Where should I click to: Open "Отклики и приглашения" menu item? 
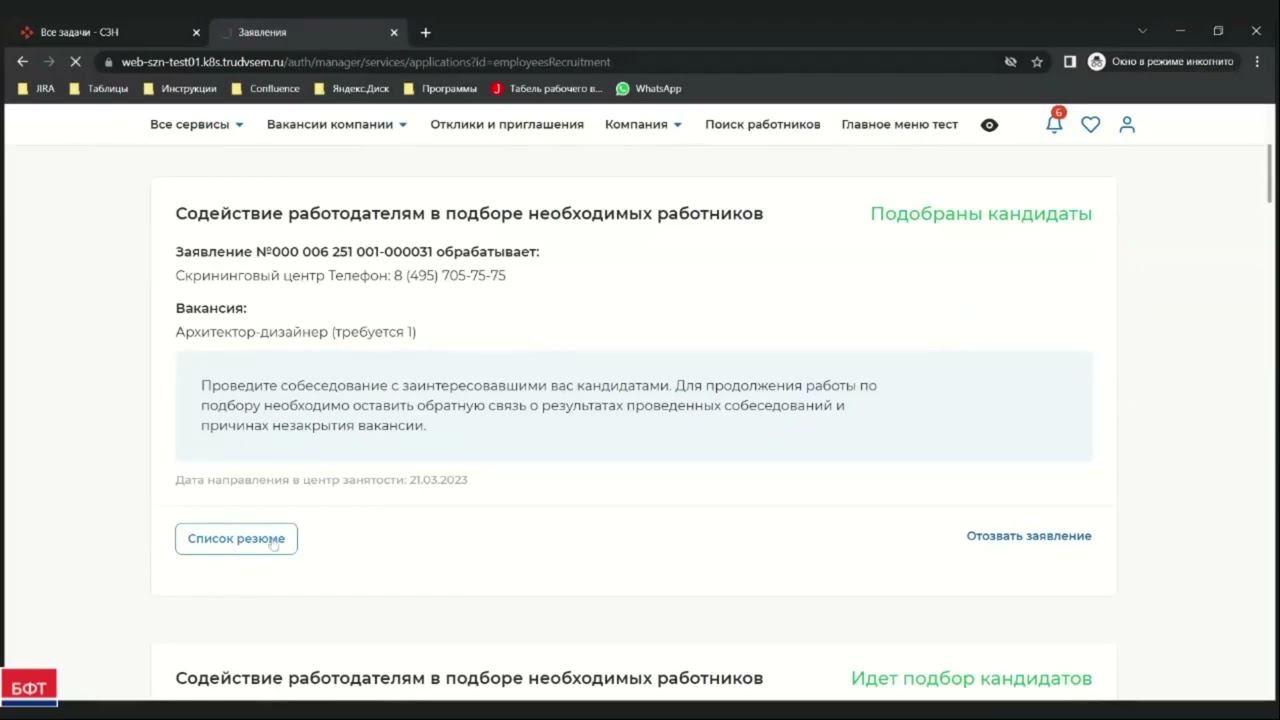click(507, 125)
